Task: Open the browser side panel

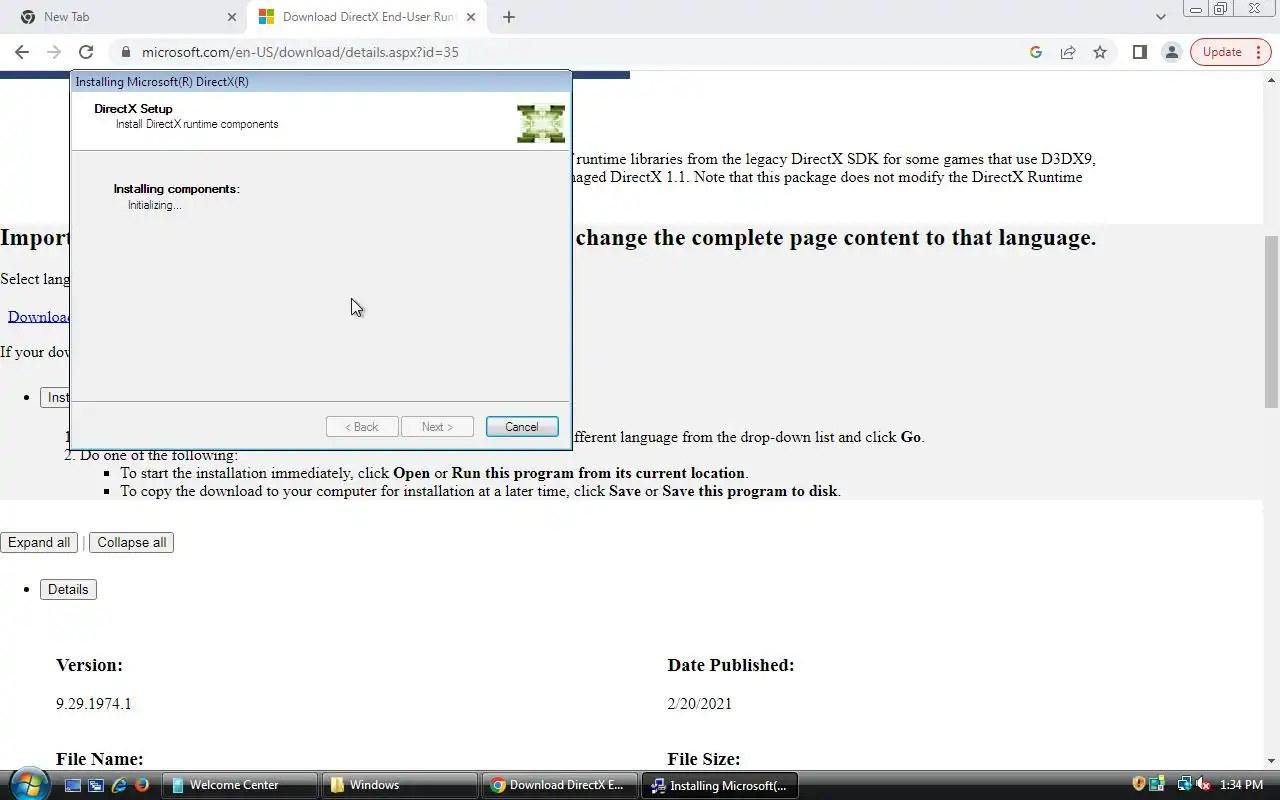Action: pos(1139,52)
